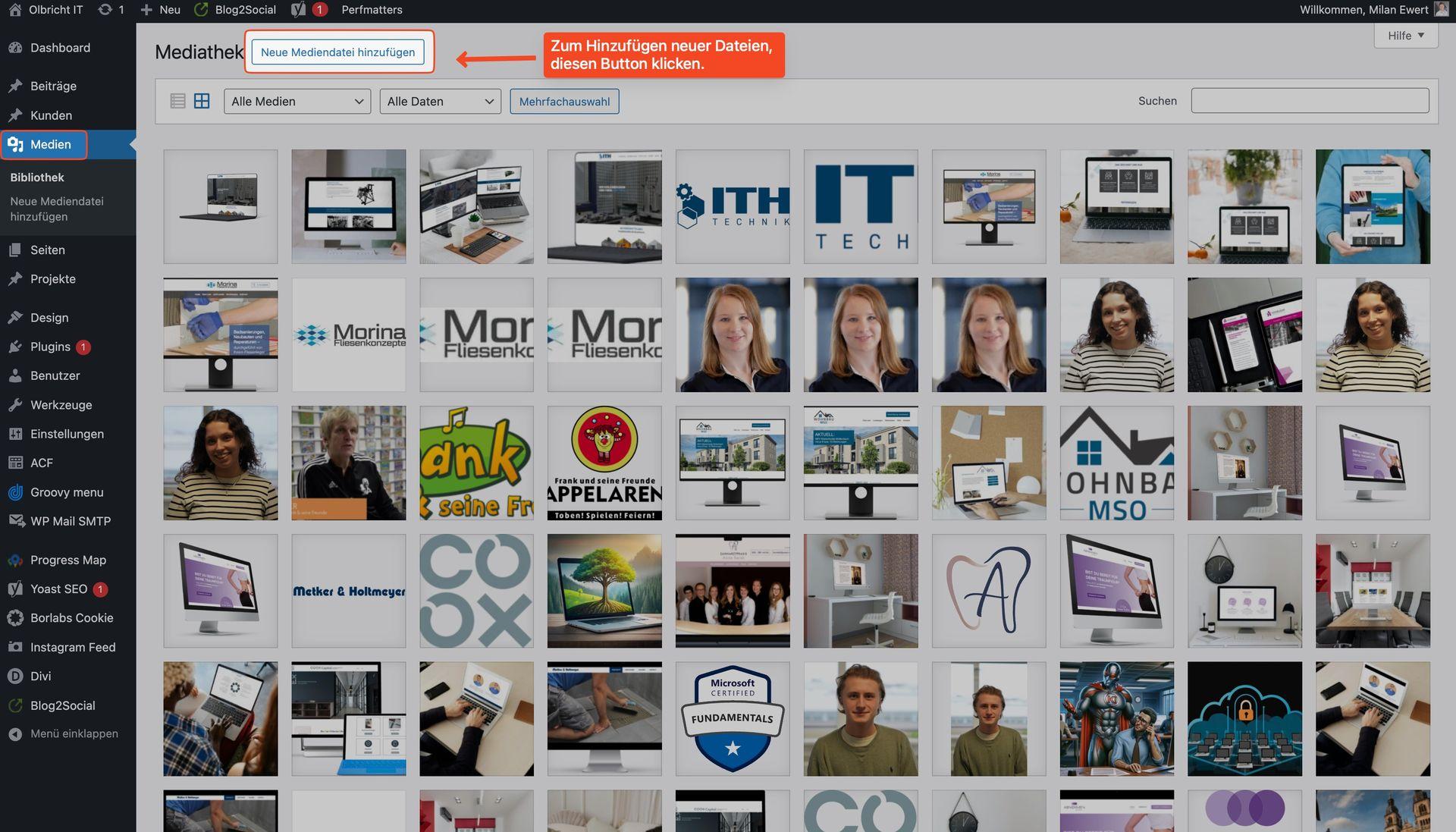Click the Benutzer user icon
1456x832 pixels.
coord(15,375)
